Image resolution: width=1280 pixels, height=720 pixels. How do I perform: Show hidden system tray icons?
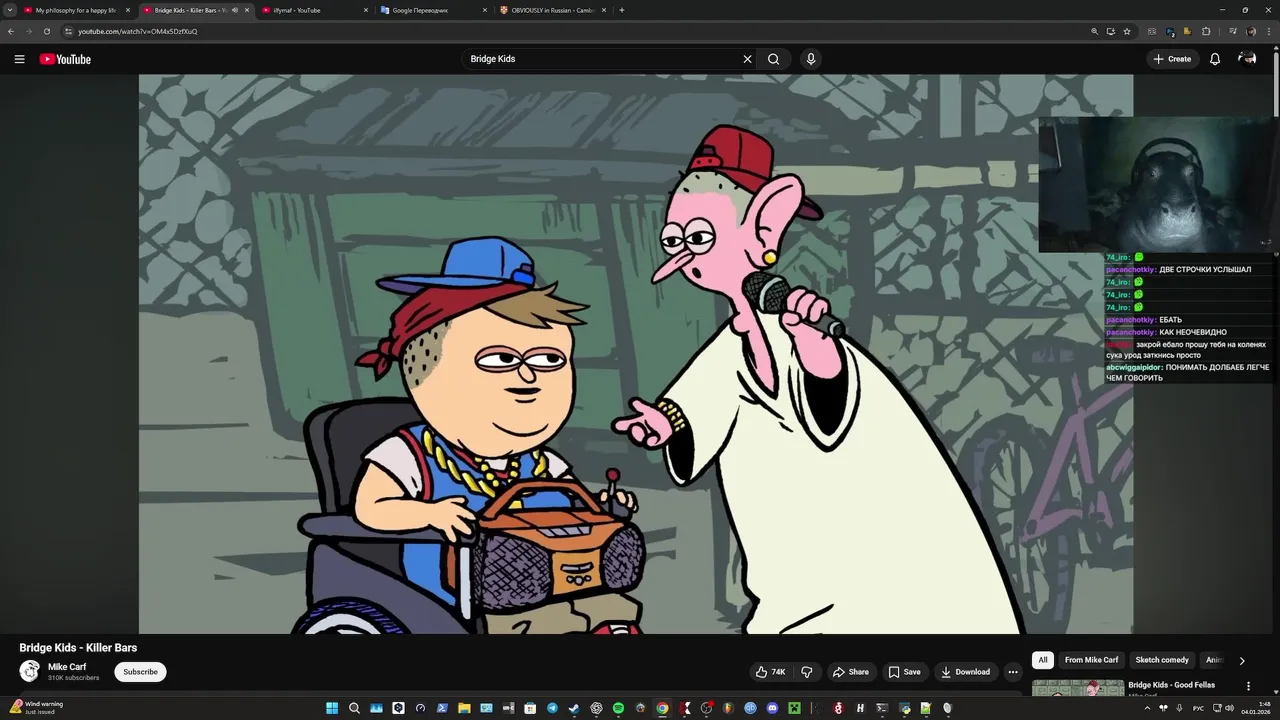tap(1147, 708)
